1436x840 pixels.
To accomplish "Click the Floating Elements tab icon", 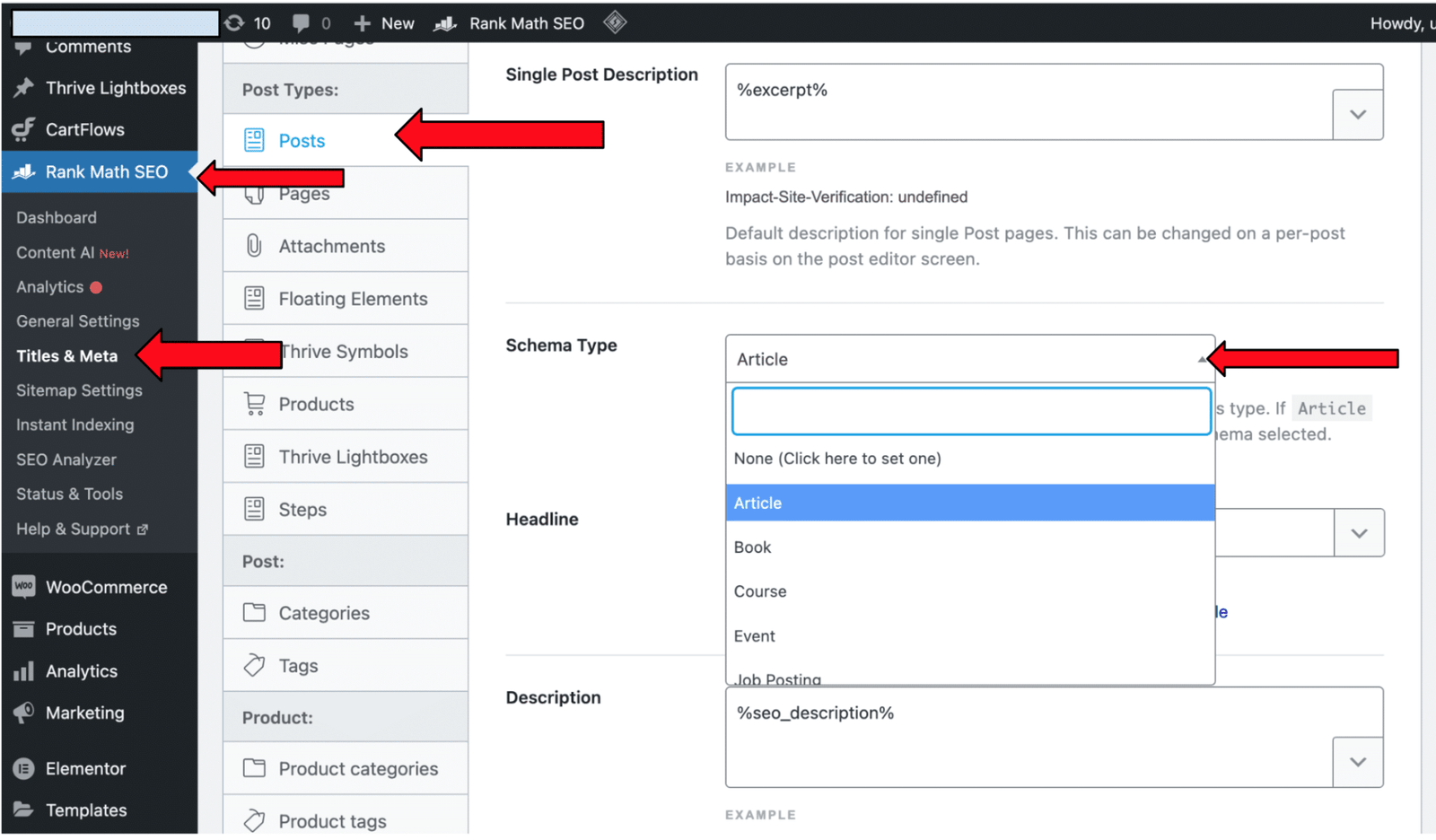I will click(x=254, y=299).
